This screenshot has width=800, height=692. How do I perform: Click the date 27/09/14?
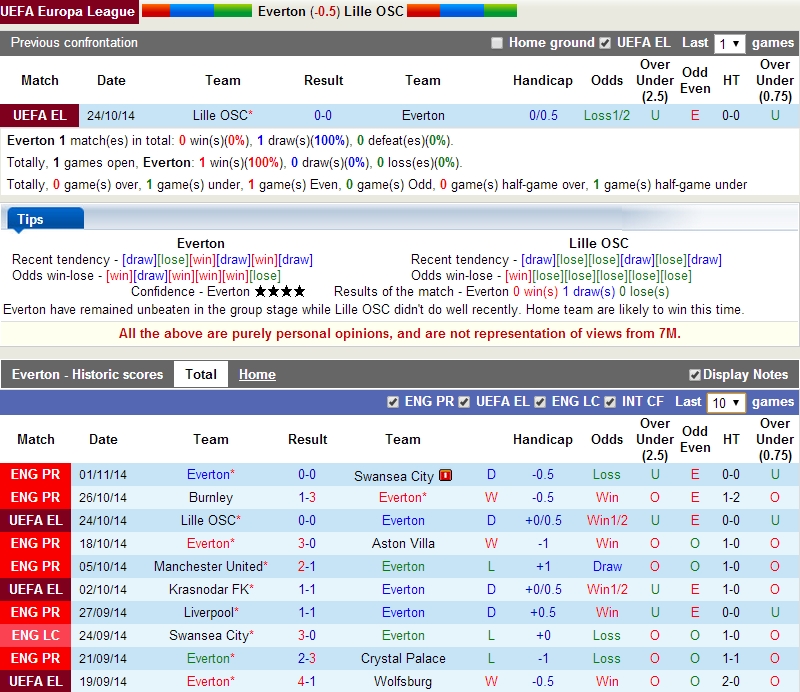(x=103, y=612)
